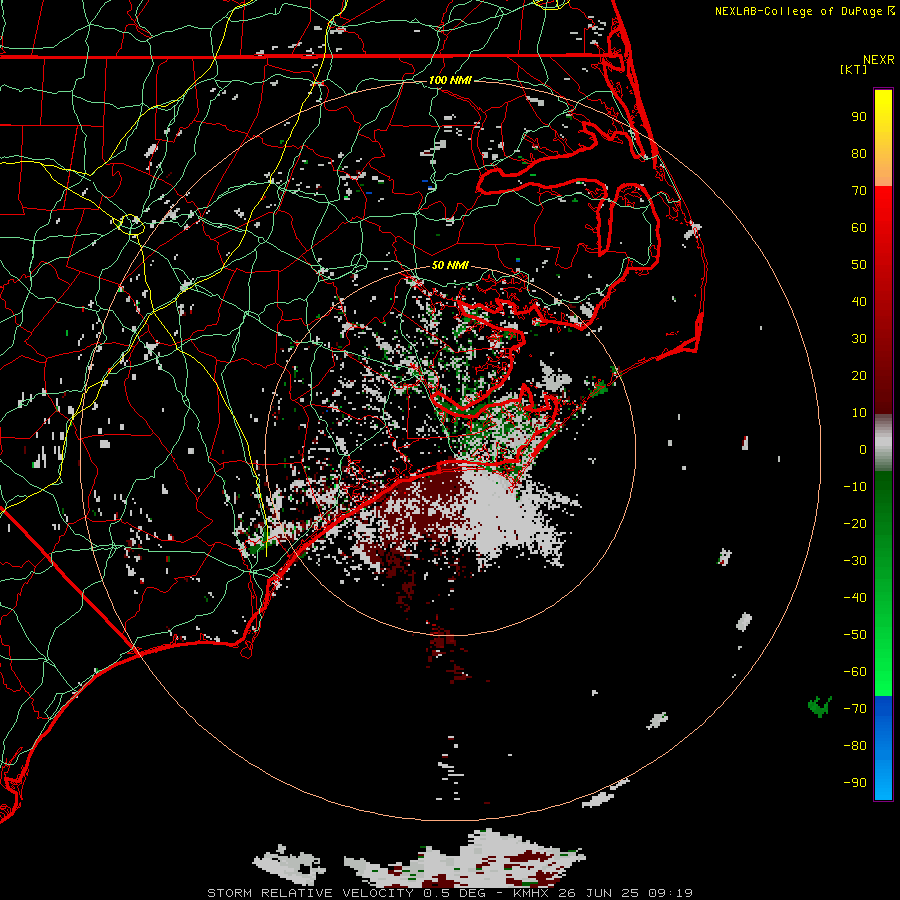Click the -70 value on the velocity scale
The image size is (900, 900).
pos(855,709)
